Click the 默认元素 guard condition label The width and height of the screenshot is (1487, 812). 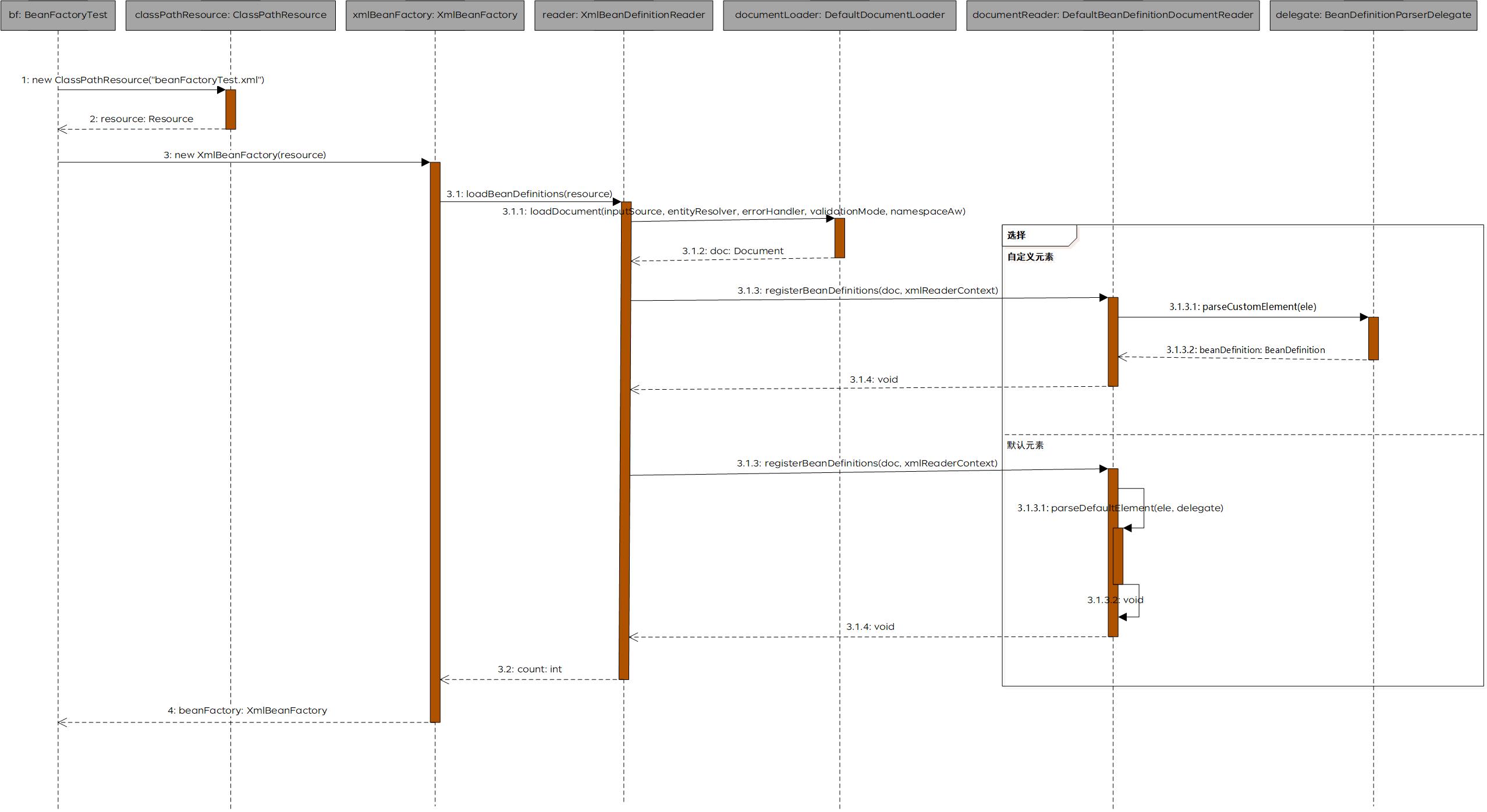1025,445
